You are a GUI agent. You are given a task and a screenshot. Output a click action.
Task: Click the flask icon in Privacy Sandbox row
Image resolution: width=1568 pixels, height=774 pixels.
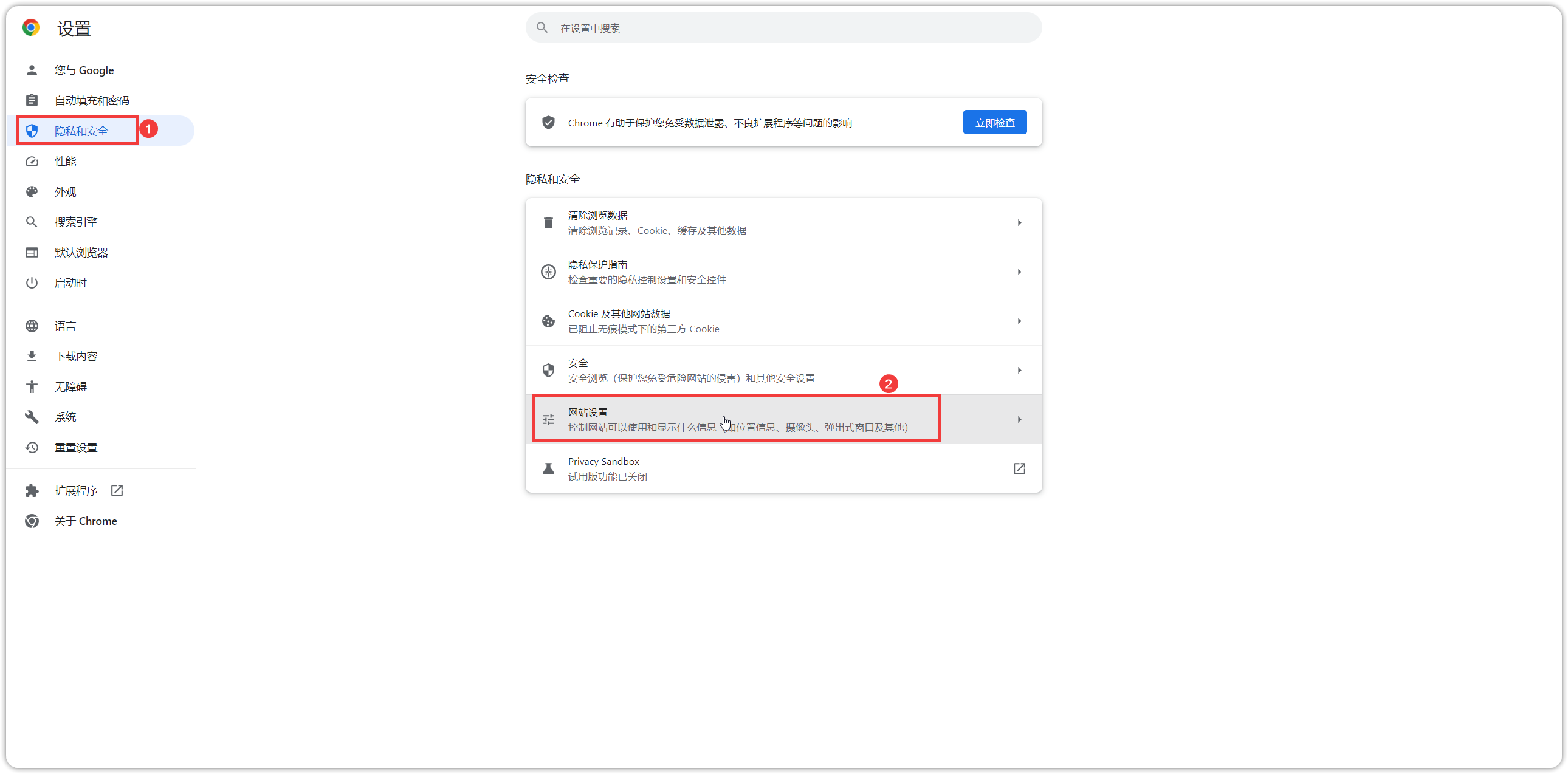548,469
